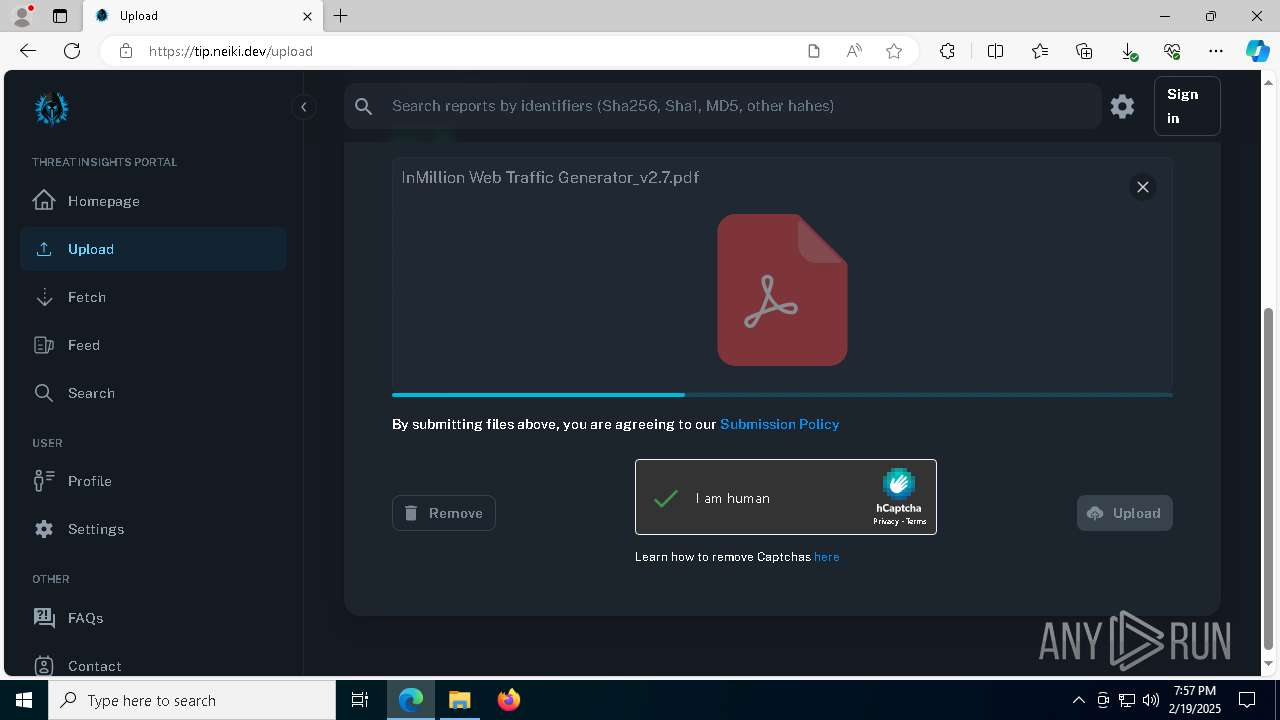Close the Upload tab
Image resolution: width=1280 pixels, height=720 pixels.
tap(308, 16)
